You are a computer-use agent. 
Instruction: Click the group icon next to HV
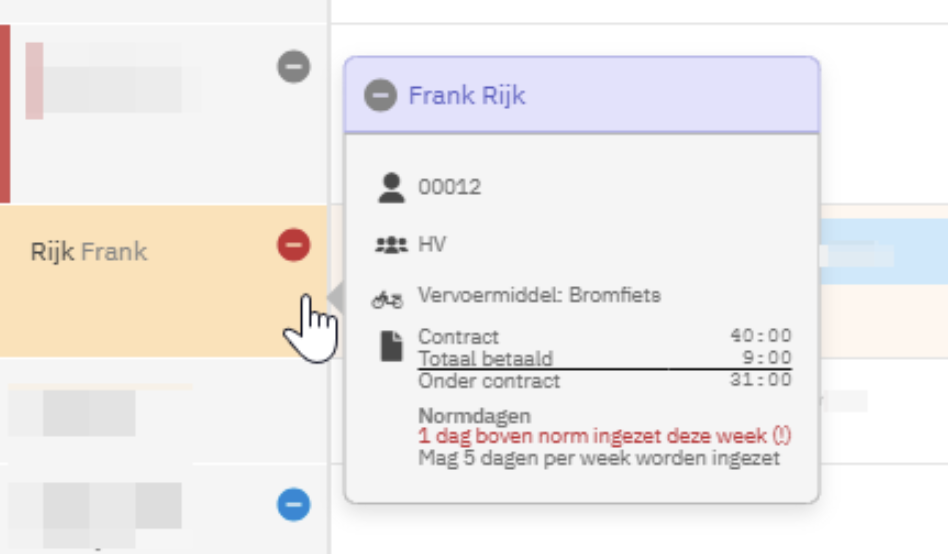pos(392,244)
